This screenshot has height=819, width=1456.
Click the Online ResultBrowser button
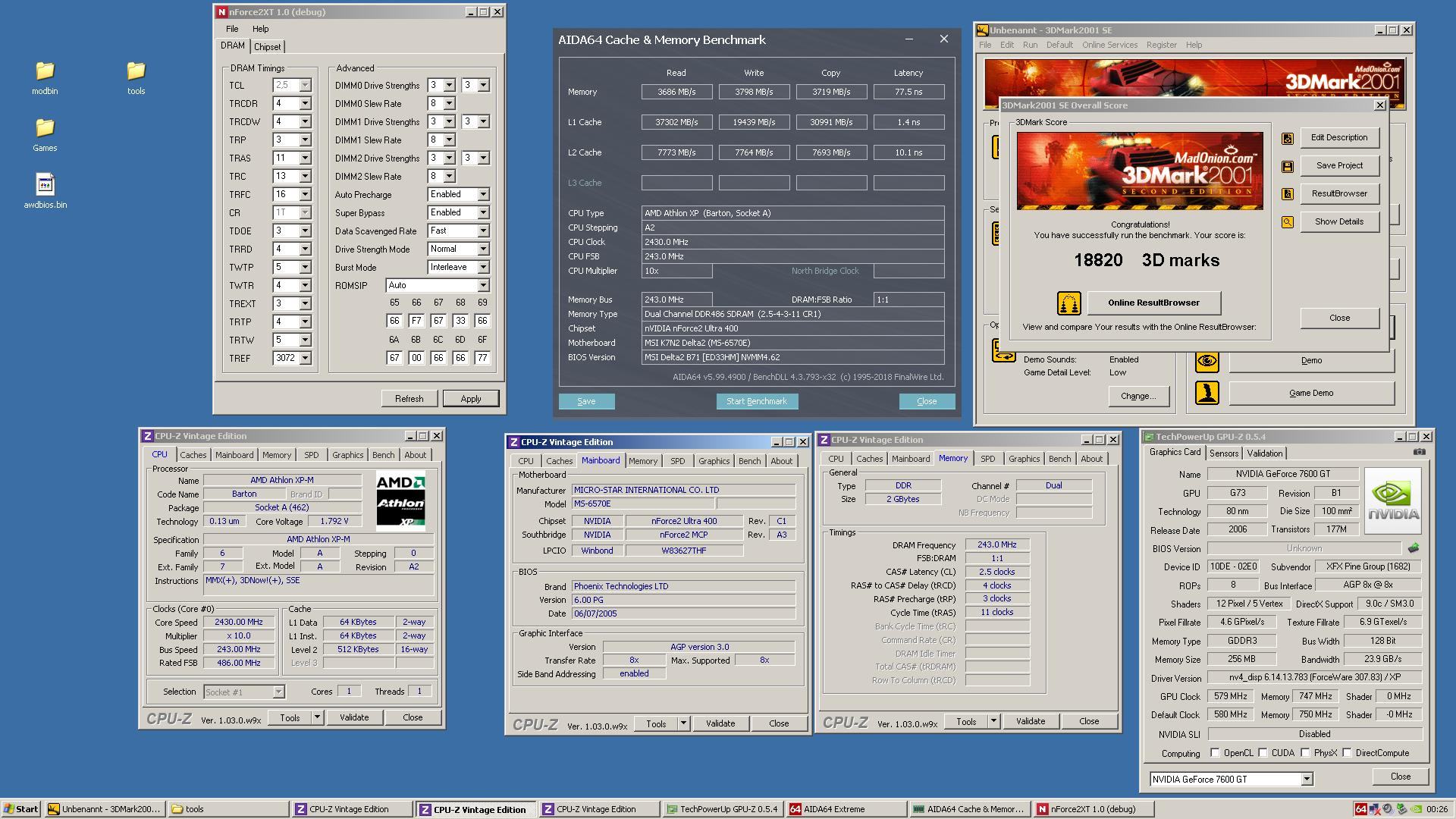pos(1154,303)
